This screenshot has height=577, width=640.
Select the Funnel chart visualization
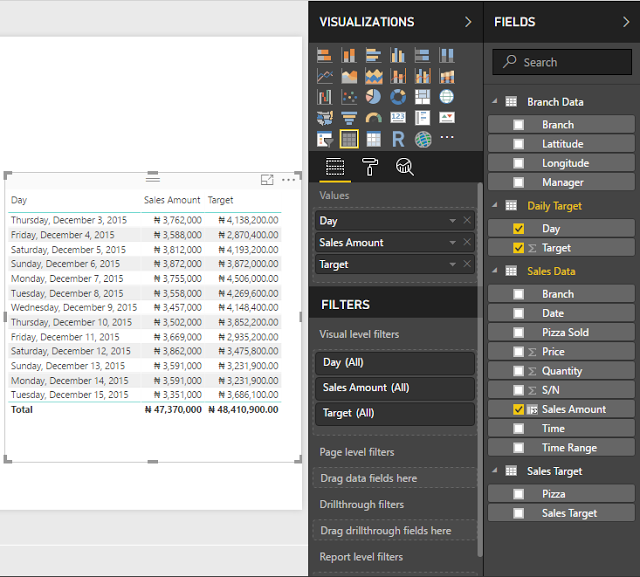pyautogui.click(x=349, y=118)
